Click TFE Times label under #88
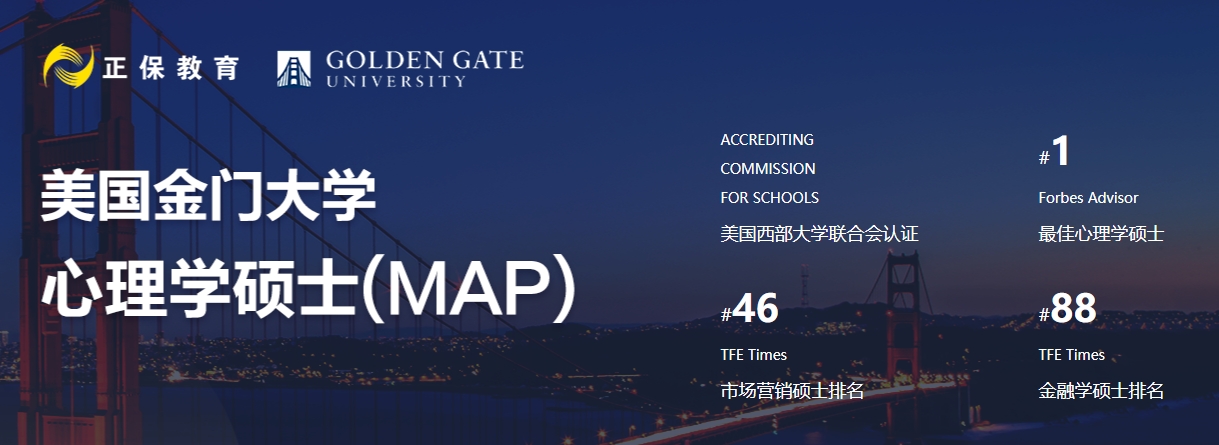Screen dimensions: 1219x445 point(1072,354)
